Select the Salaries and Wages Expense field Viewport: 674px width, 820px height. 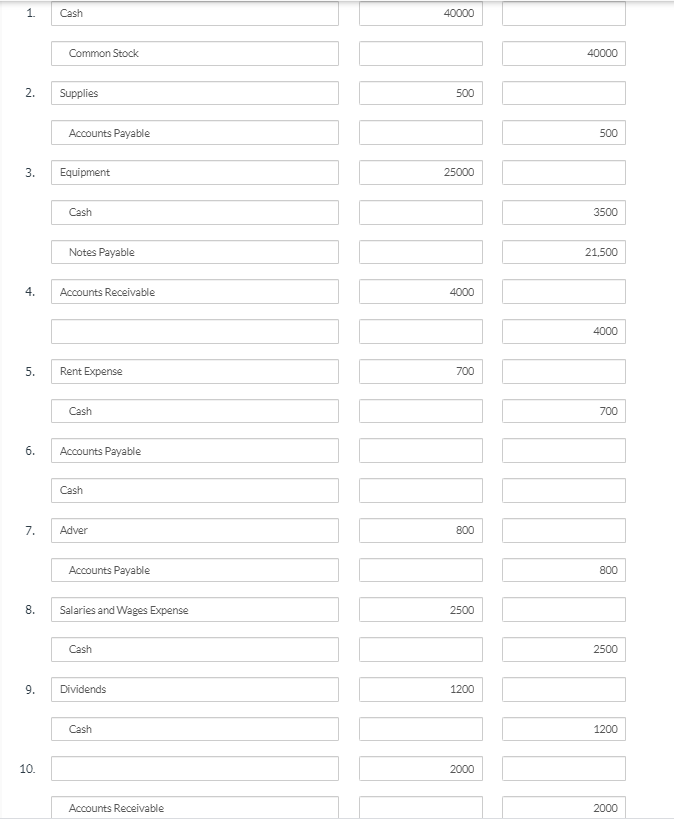[196, 609]
